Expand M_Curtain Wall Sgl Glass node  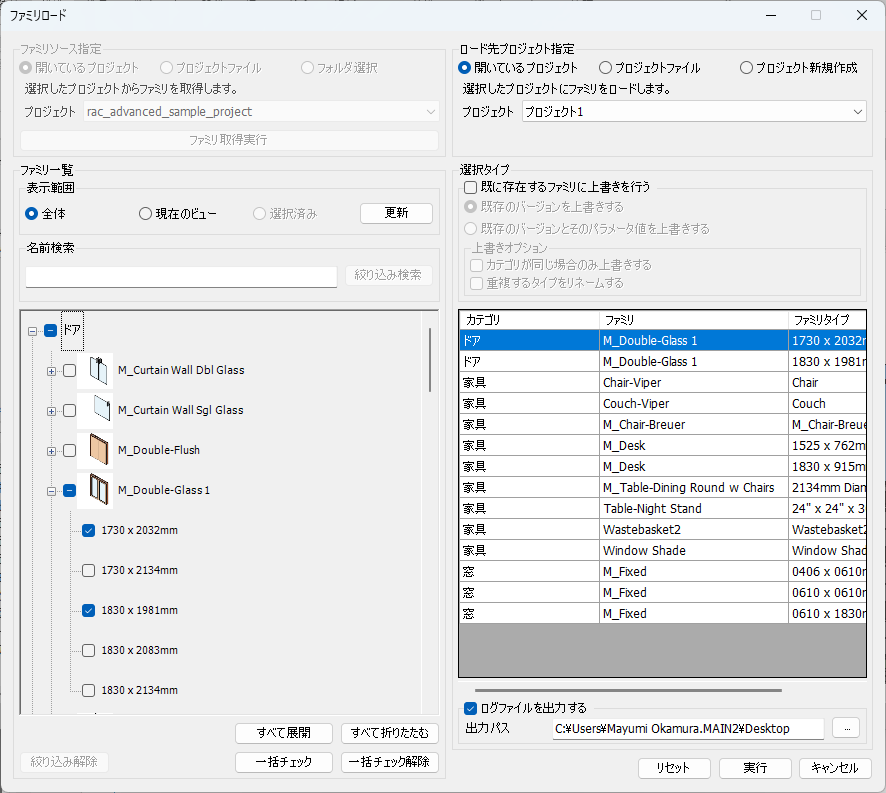coord(51,411)
